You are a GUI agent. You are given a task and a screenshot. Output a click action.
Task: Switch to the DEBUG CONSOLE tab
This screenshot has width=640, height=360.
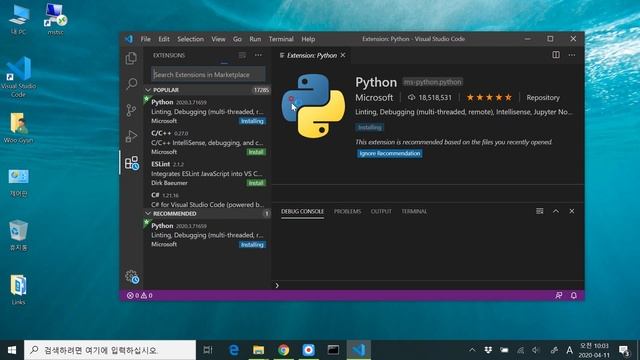point(302,211)
